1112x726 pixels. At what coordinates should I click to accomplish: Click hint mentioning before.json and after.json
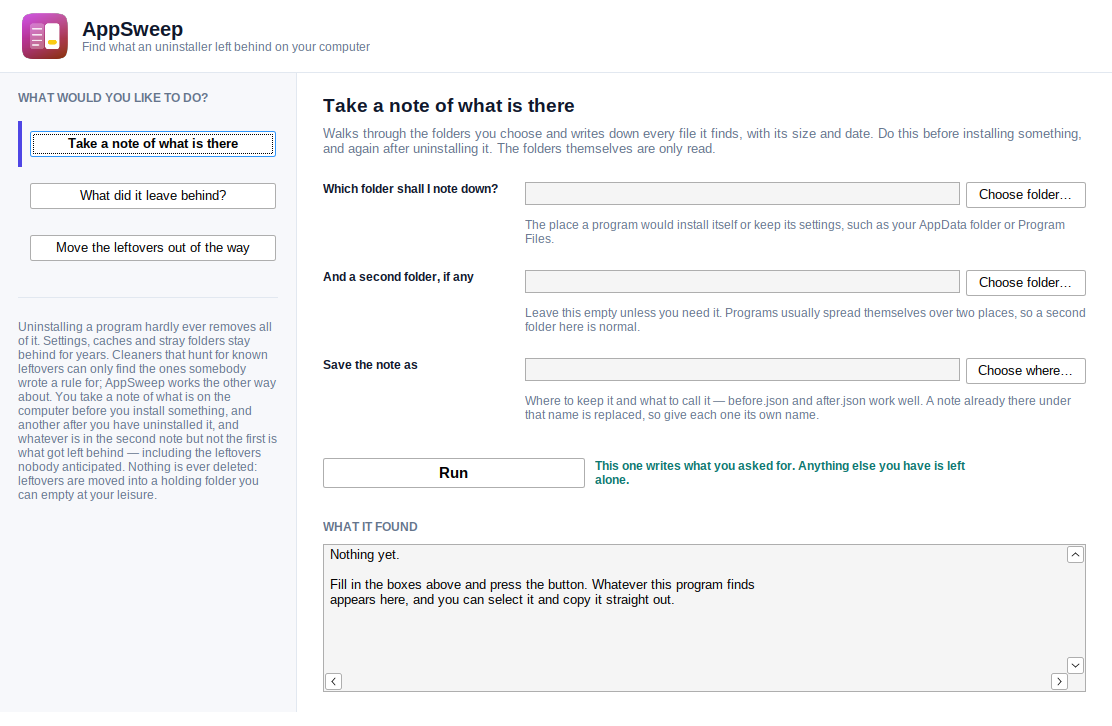click(798, 408)
